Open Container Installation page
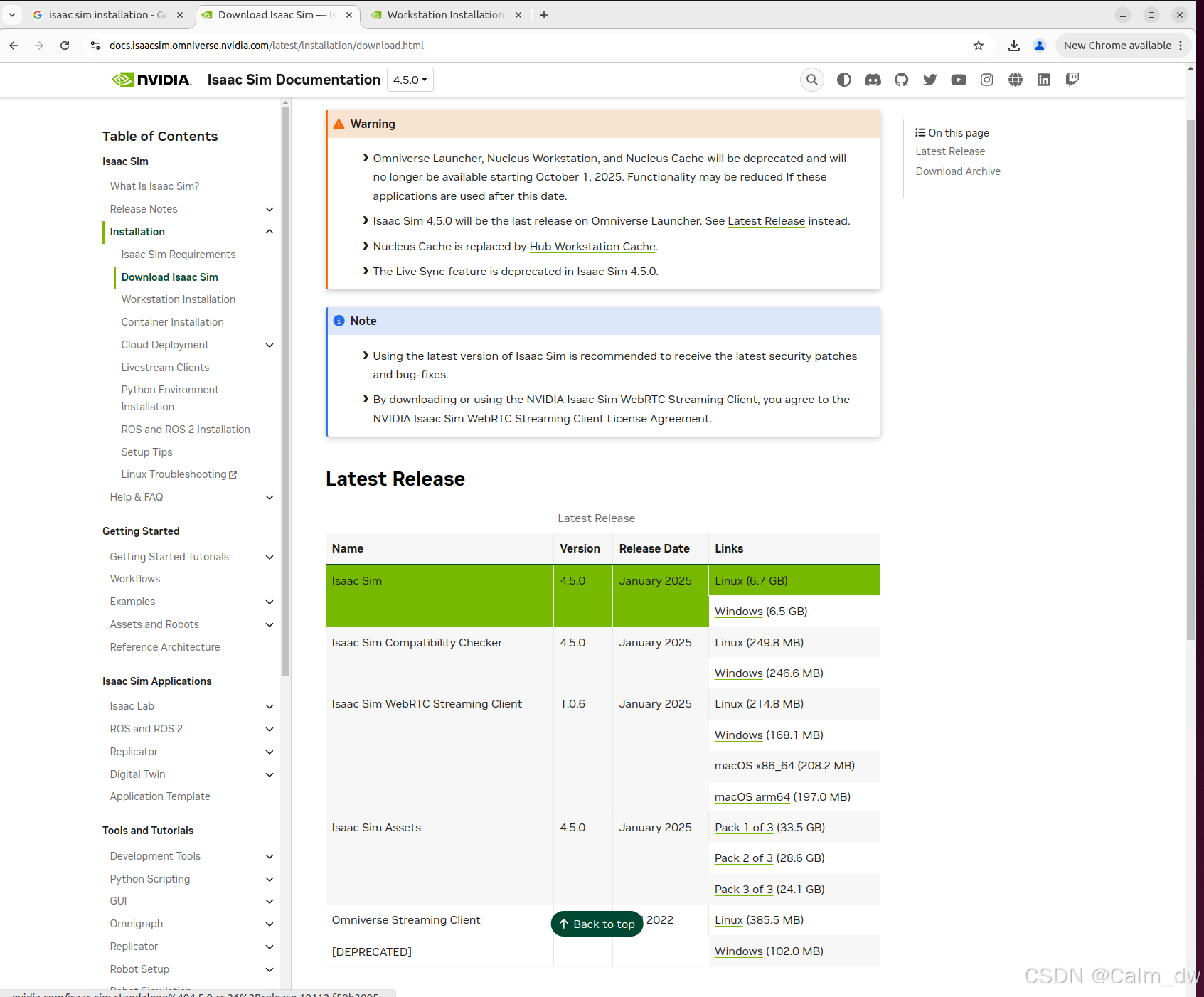This screenshot has width=1204, height=997. point(172,322)
